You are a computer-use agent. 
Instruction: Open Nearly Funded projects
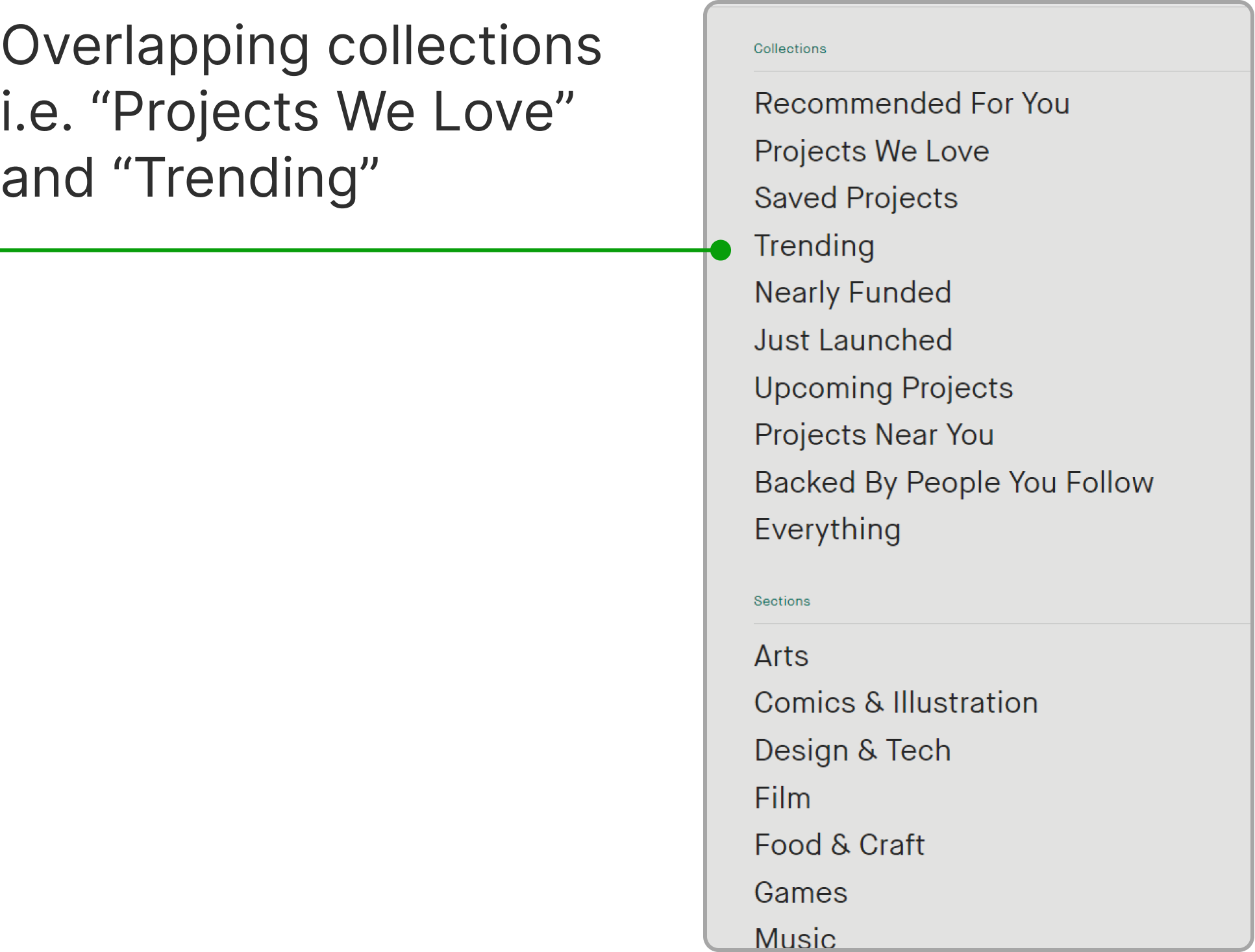tap(852, 293)
